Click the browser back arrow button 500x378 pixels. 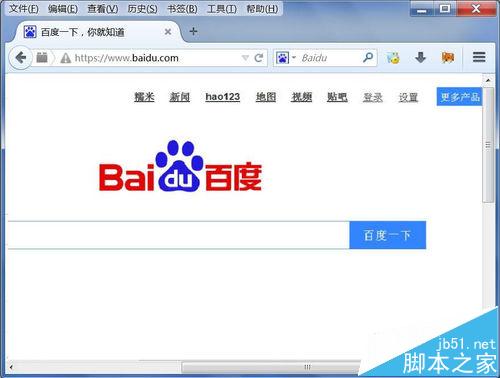pyautogui.click(x=20, y=58)
